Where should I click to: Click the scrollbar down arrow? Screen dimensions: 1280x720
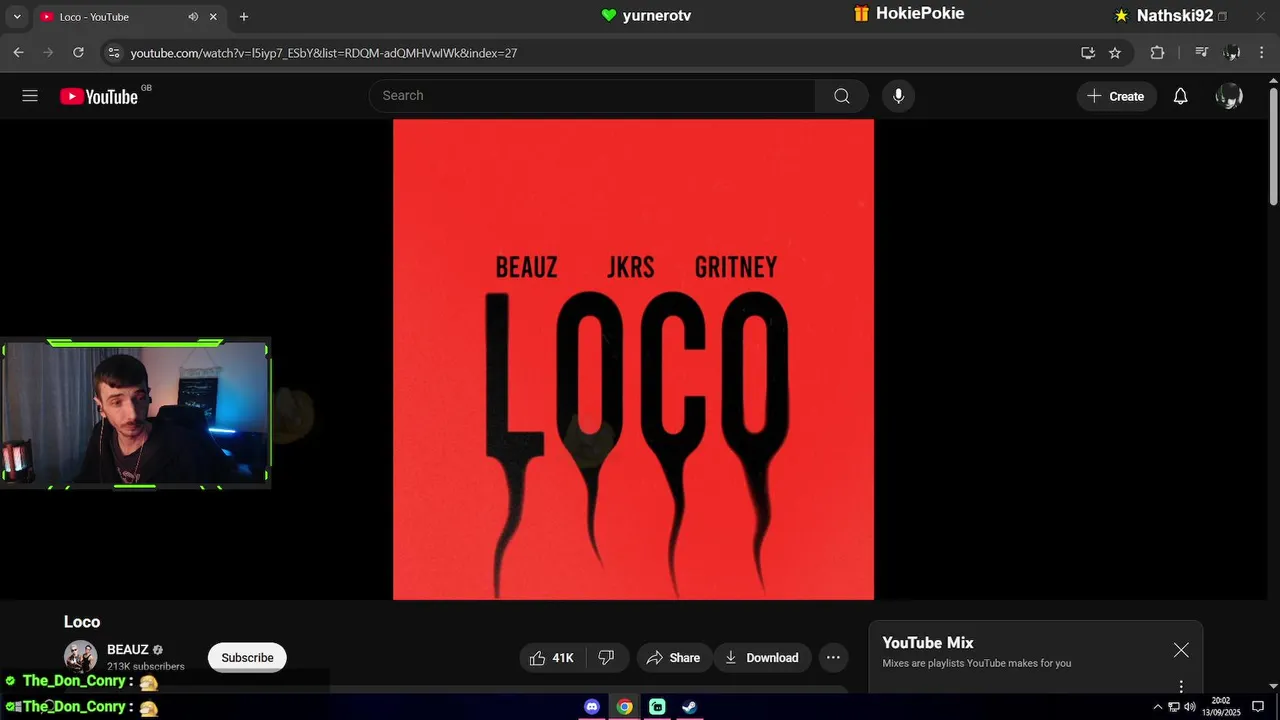(1273, 686)
